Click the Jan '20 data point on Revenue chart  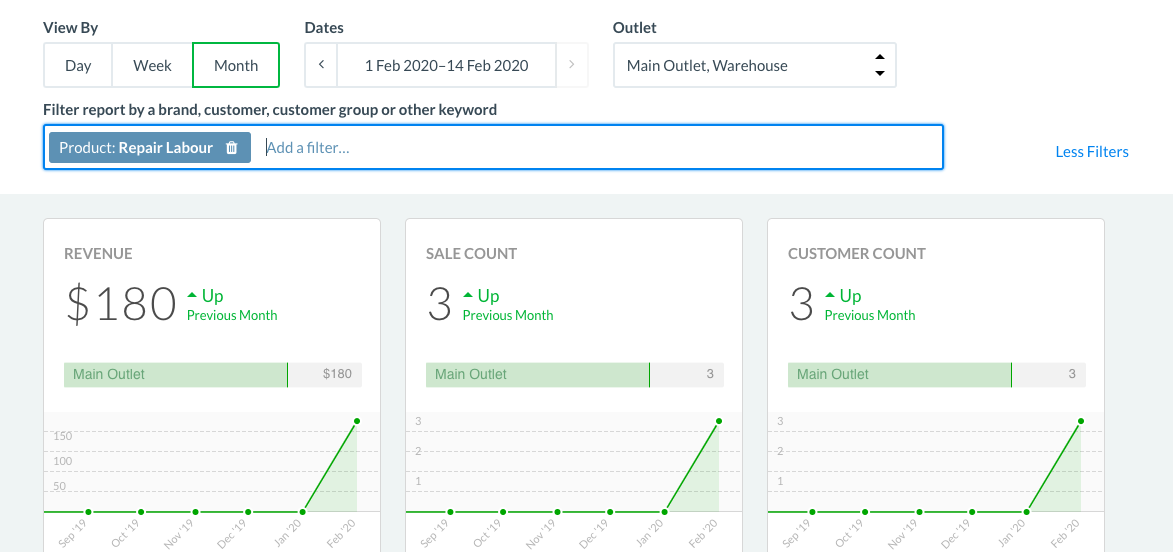point(302,512)
